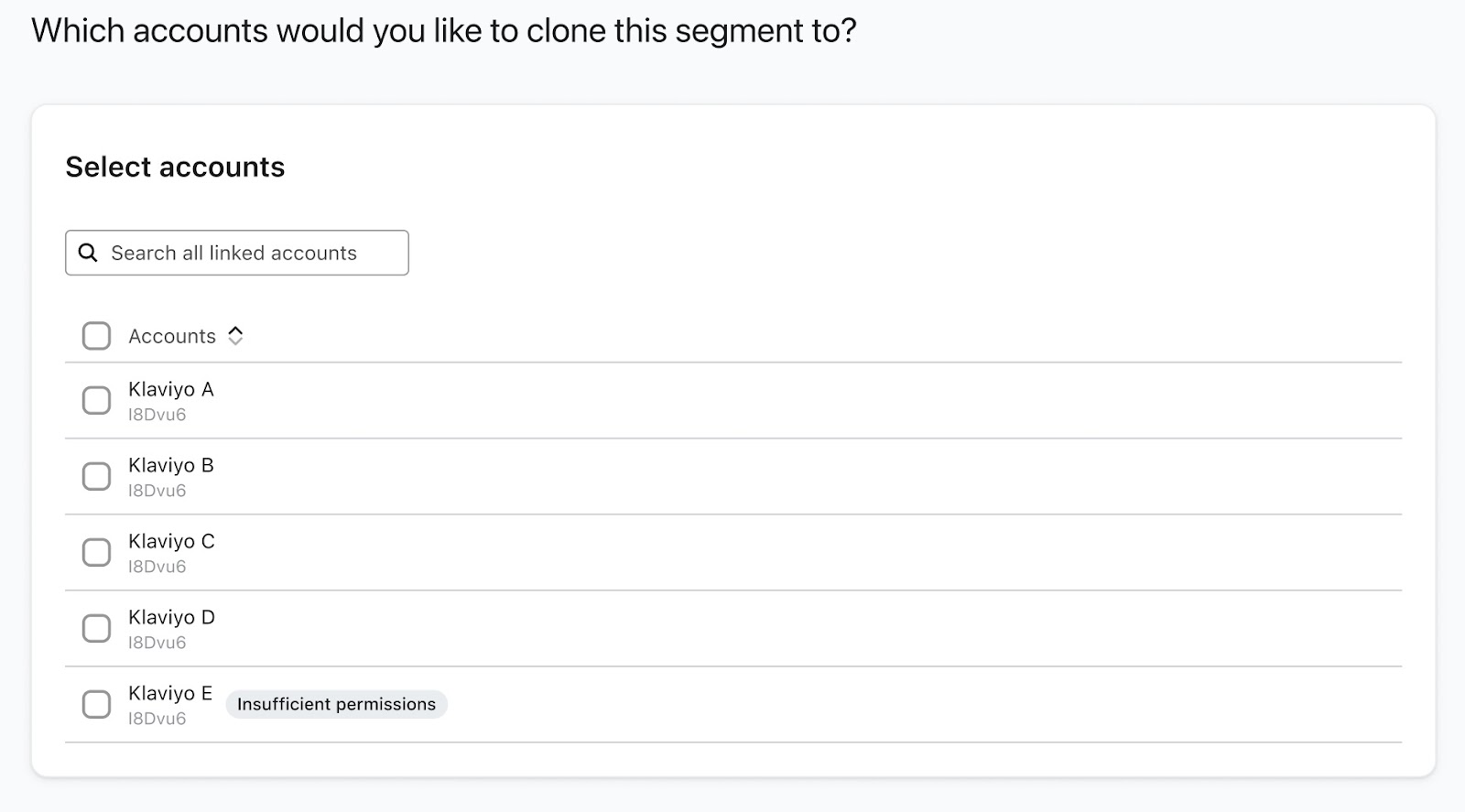Image resolution: width=1465 pixels, height=812 pixels.
Task: Click the sort arrows beside Accounts
Action: pos(235,336)
